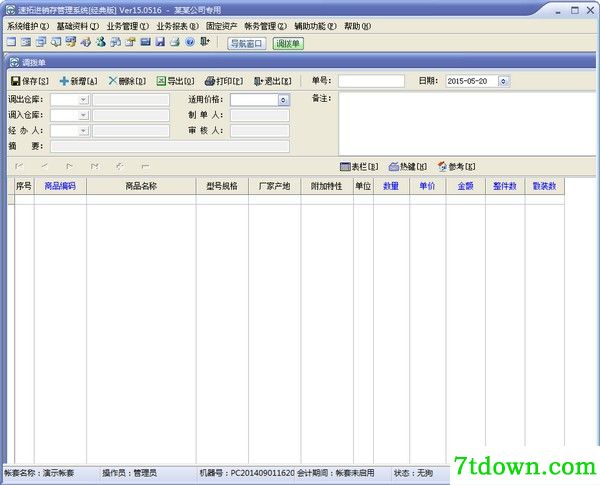
Task: Open the 帮助 menu
Action: [x=357, y=26]
